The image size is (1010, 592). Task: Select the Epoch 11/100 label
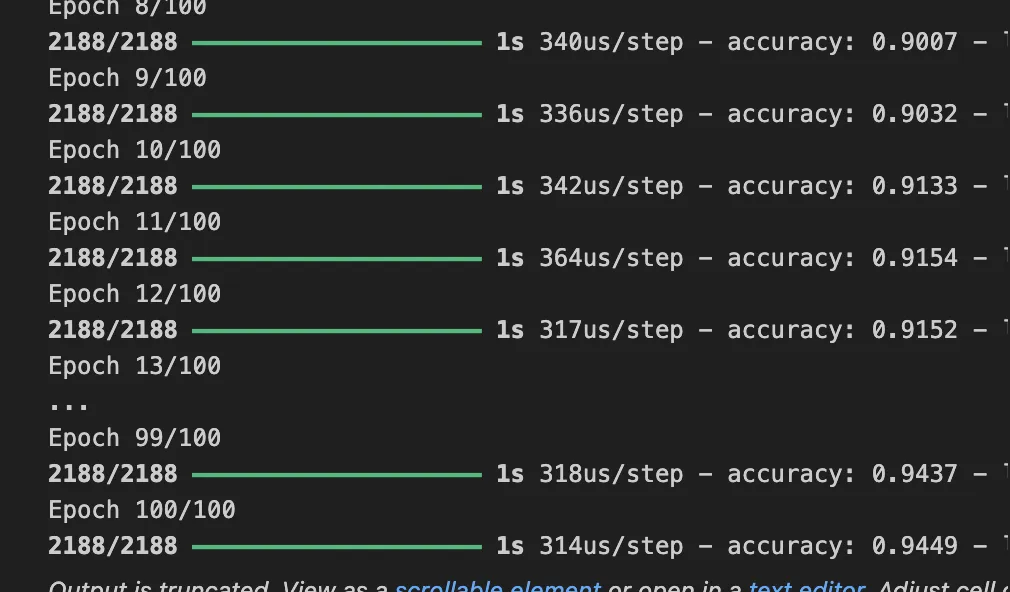[x=134, y=222]
